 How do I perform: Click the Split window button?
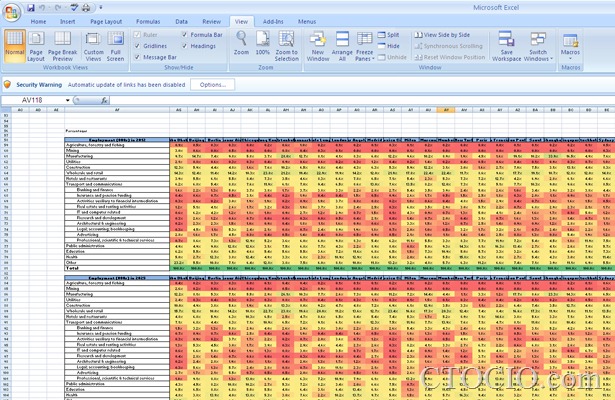tap(388, 34)
